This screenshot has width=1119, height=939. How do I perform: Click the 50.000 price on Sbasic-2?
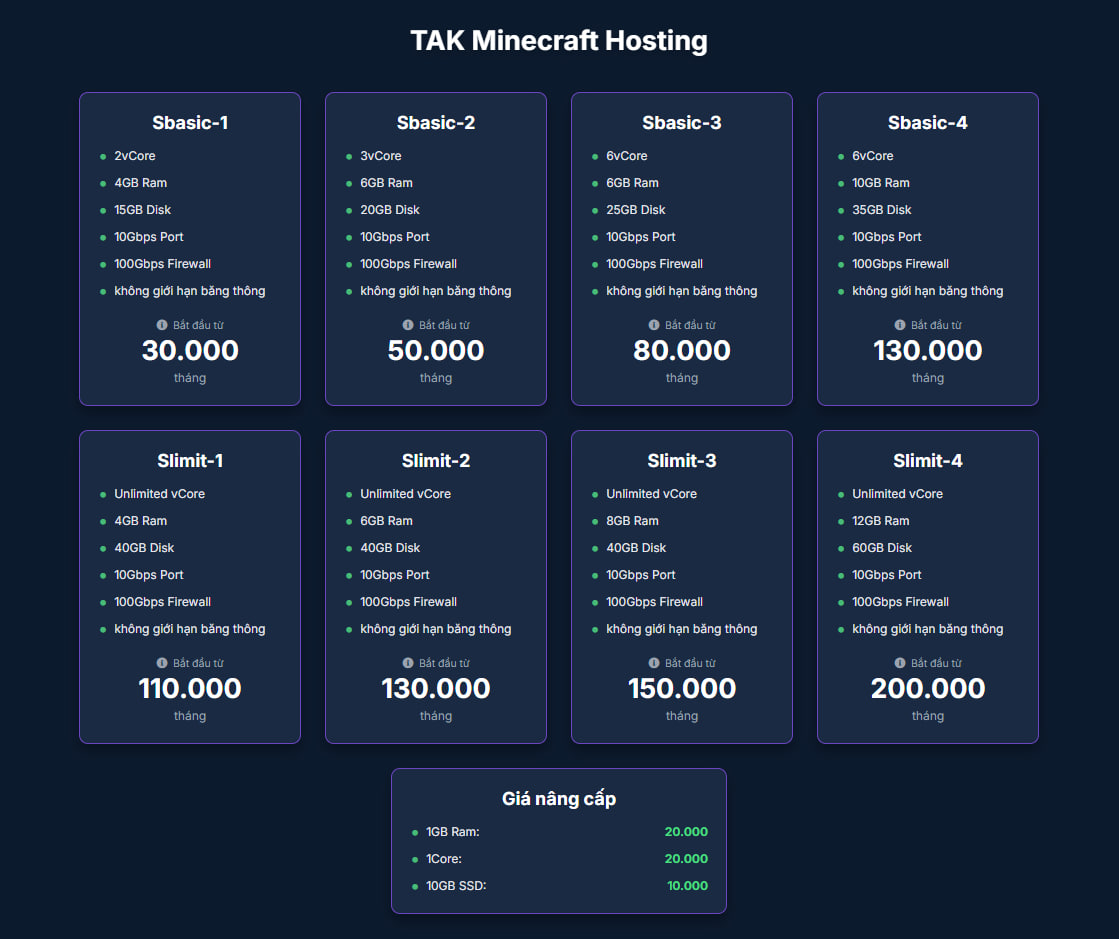[436, 350]
